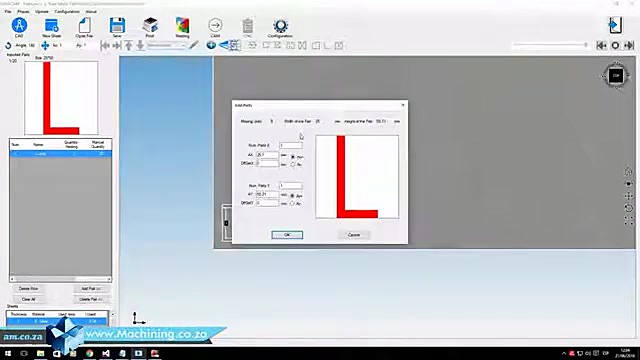Click the blue move arrows icon
The image size is (640, 360).
pyautogui.click(x=45, y=45)
